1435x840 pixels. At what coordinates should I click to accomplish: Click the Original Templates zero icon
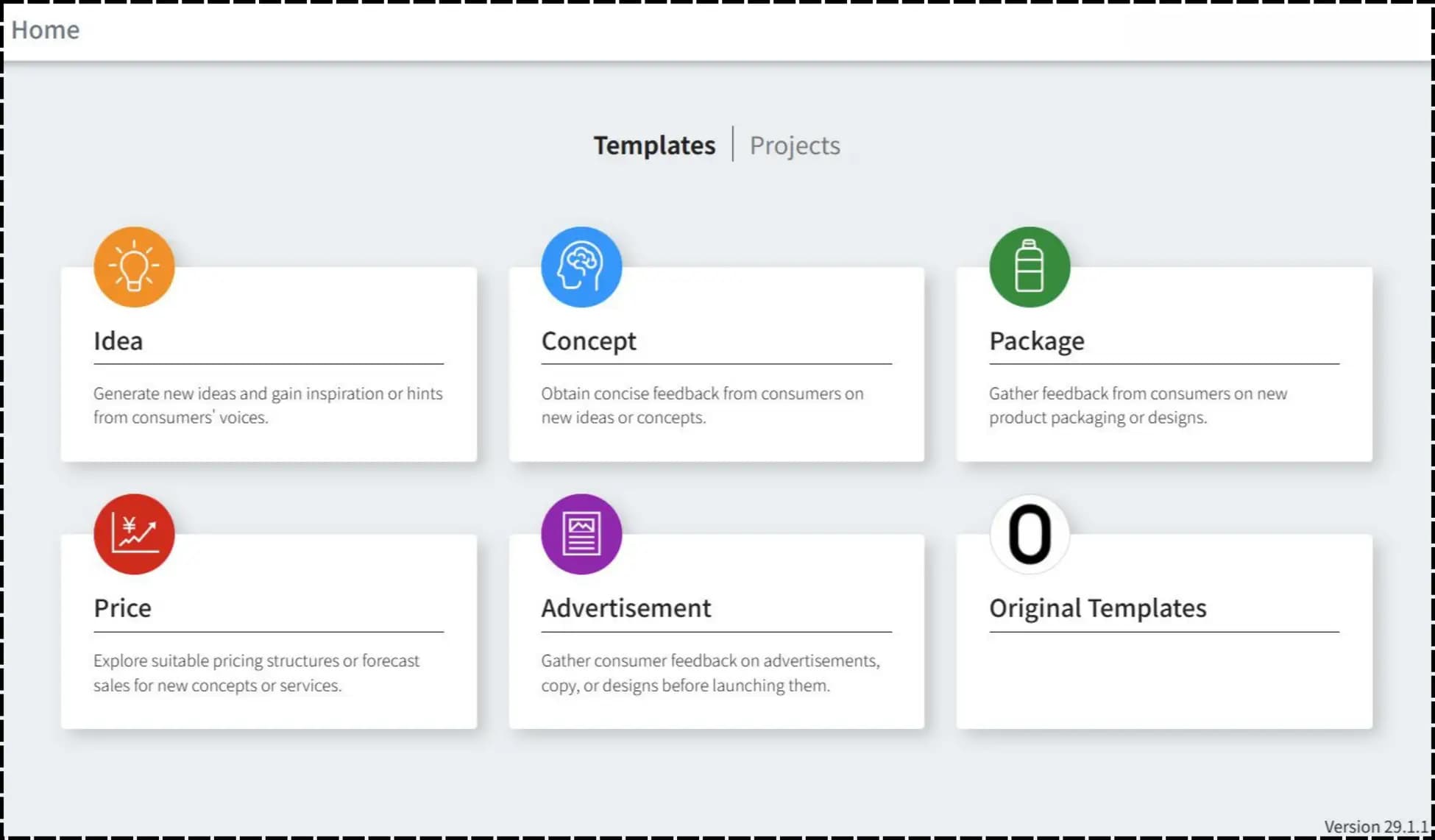1029,534
